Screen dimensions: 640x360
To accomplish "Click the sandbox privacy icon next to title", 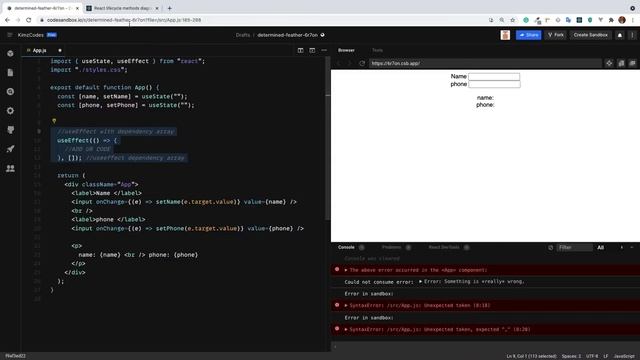I will (x=322, y=35).
